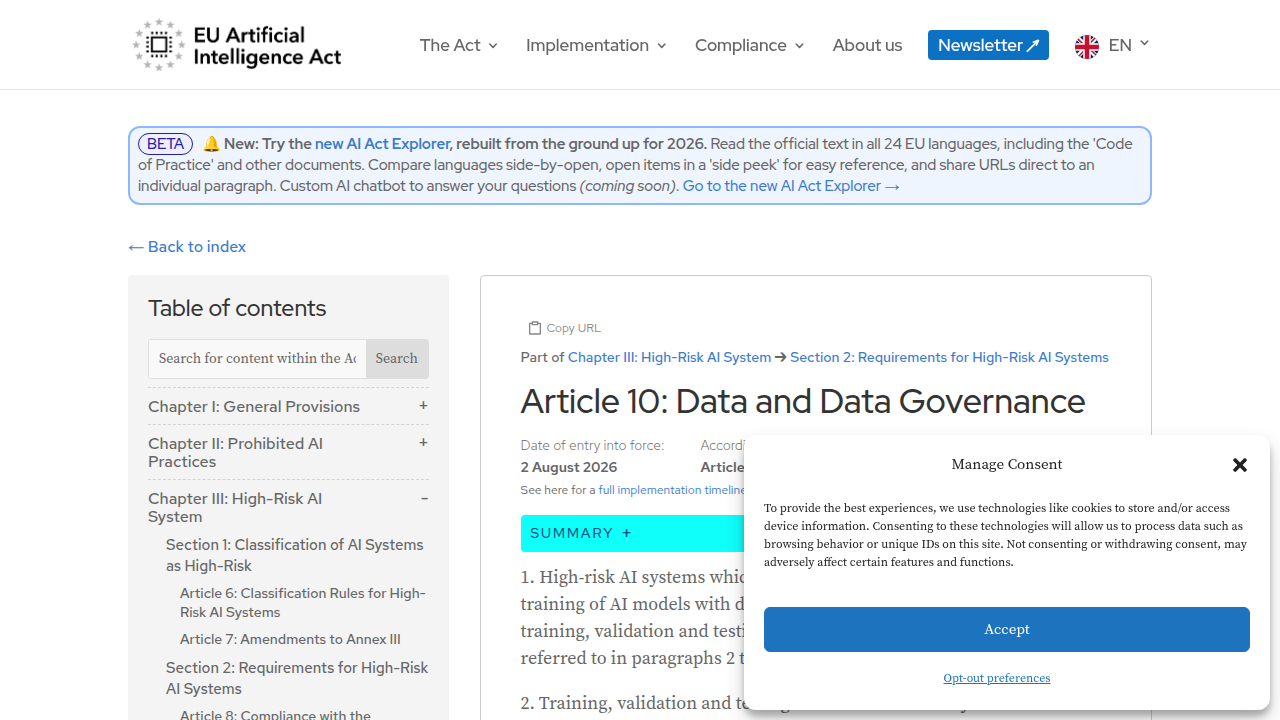This screenshot has width=1280, height=720.
Task: Open Opt-out preferences
Action: (997, 678)
